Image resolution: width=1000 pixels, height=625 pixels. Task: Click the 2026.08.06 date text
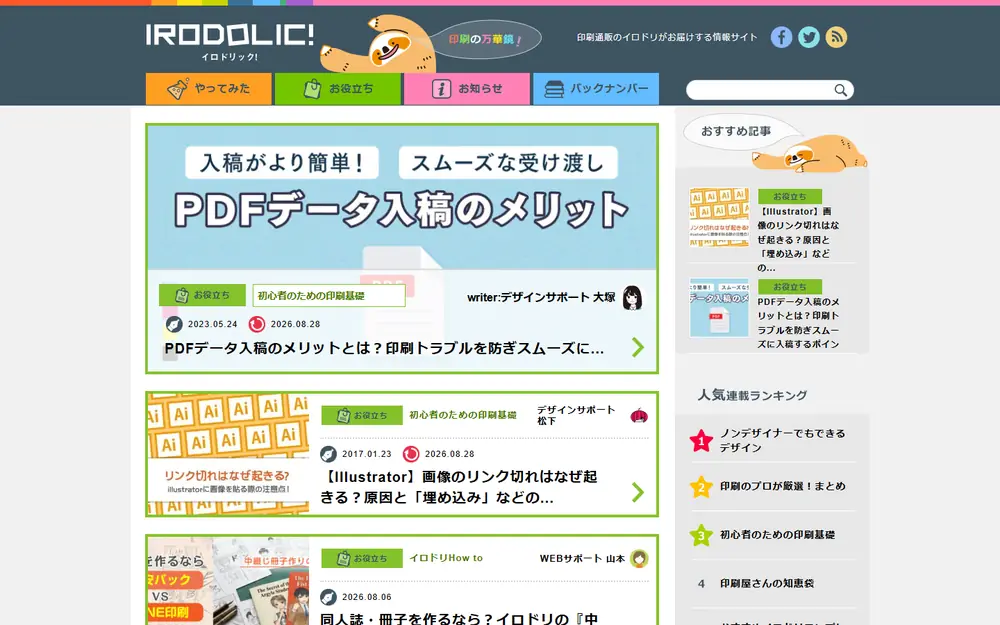point(367,597)
